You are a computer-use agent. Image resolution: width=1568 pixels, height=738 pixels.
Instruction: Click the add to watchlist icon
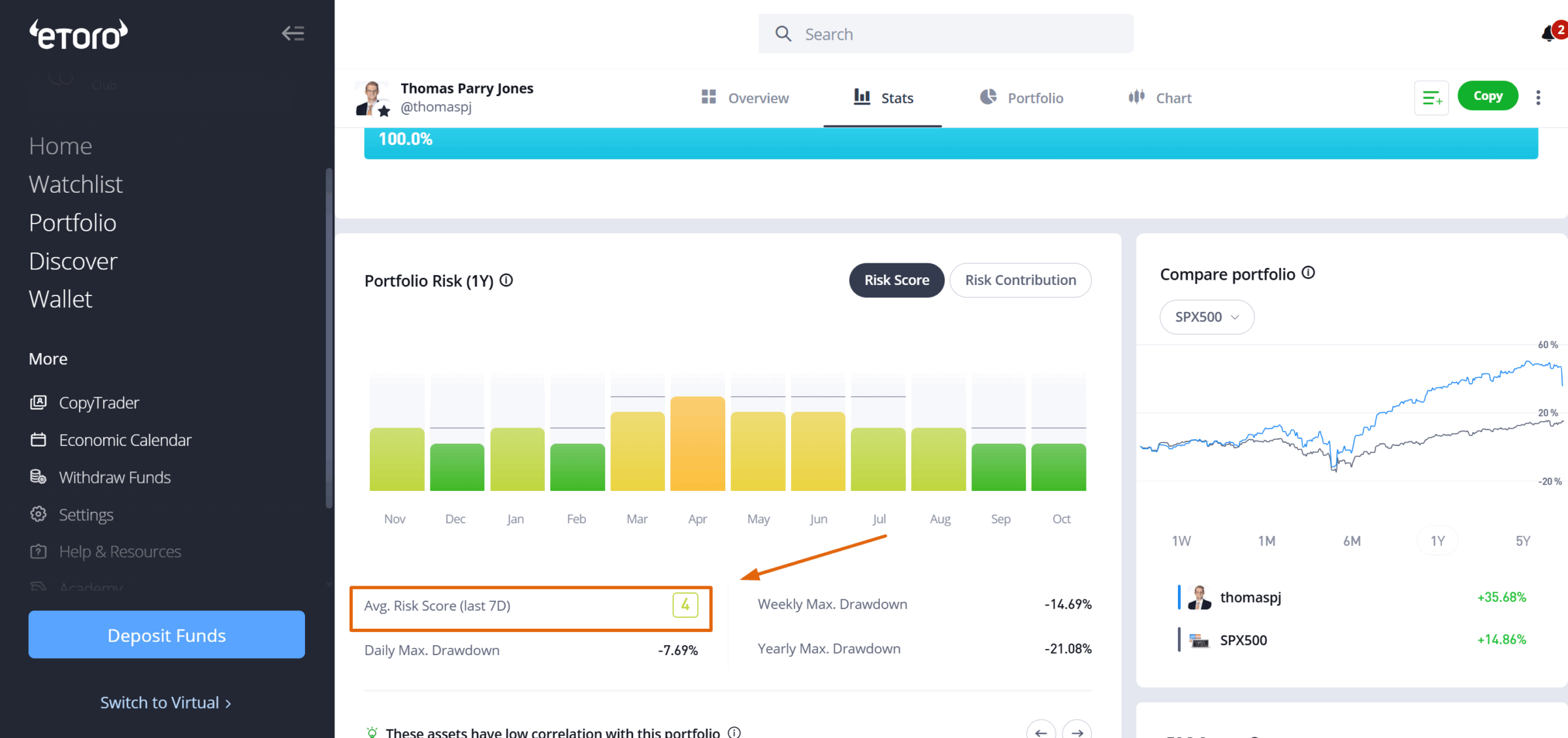(x=1431, y=97)
